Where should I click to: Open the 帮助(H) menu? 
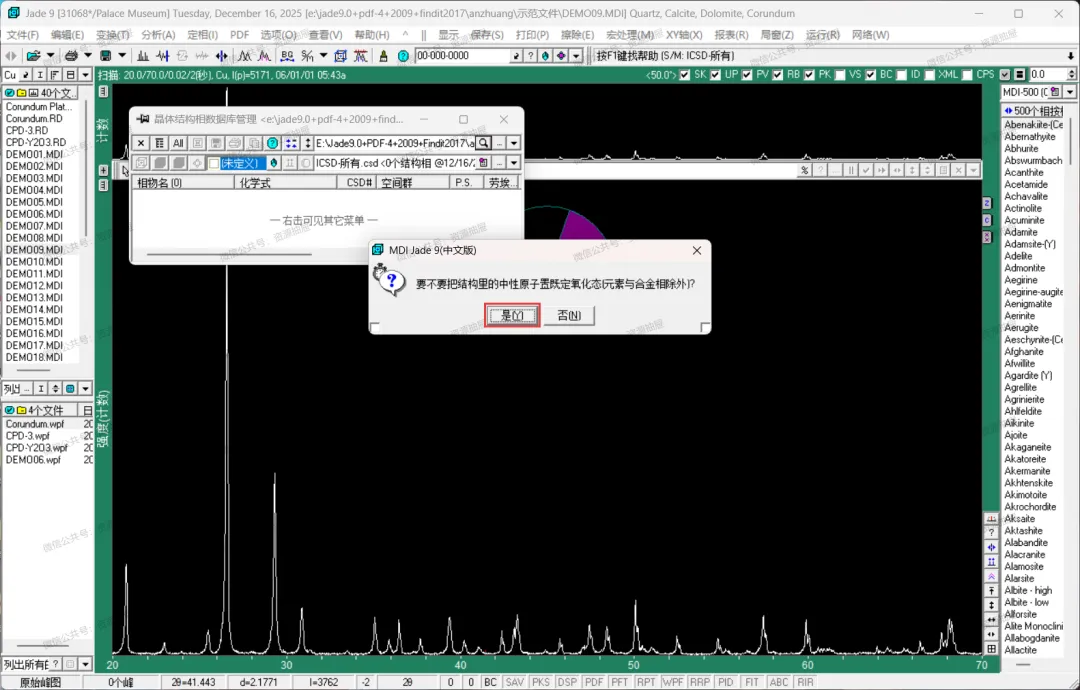(x=372, y=34)
